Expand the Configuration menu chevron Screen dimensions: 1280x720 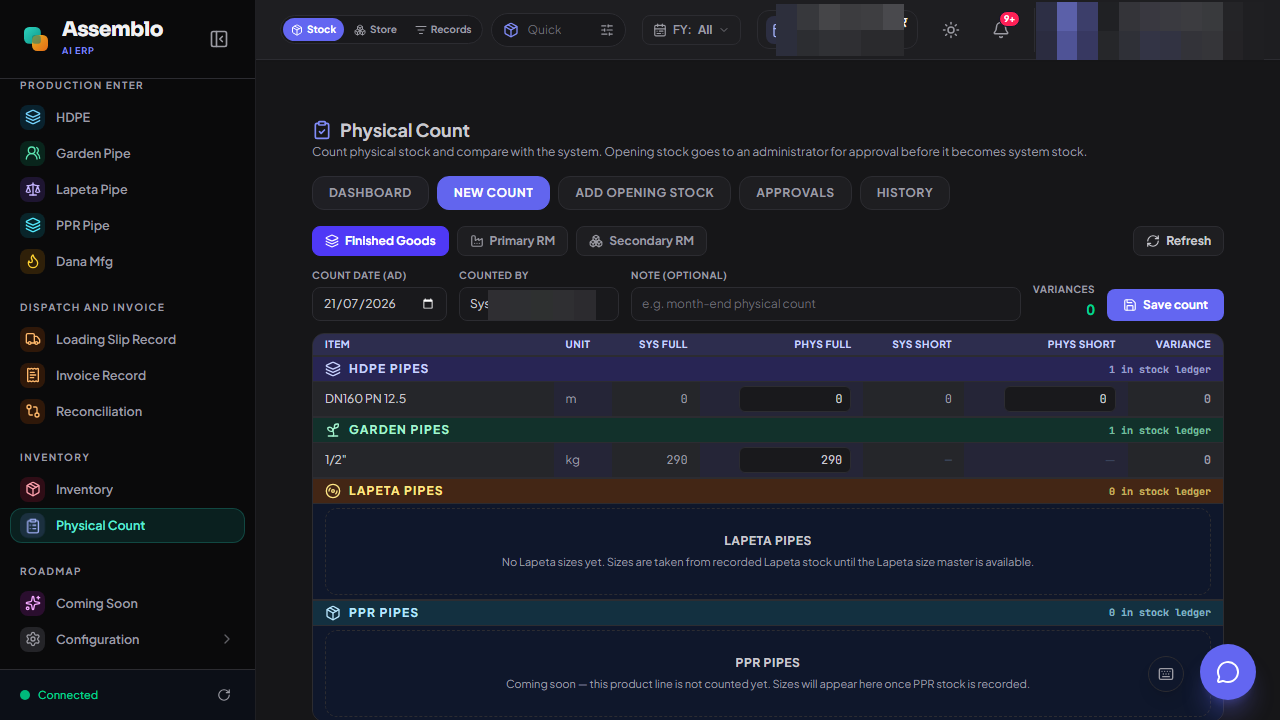click(x=227, y=639)
